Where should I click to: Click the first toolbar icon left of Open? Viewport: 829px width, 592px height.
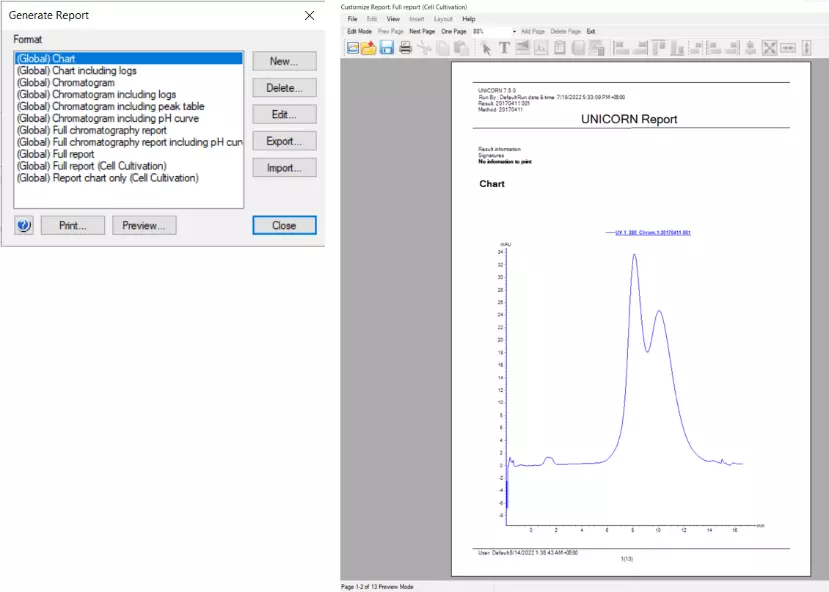click(x=352, y=47)
